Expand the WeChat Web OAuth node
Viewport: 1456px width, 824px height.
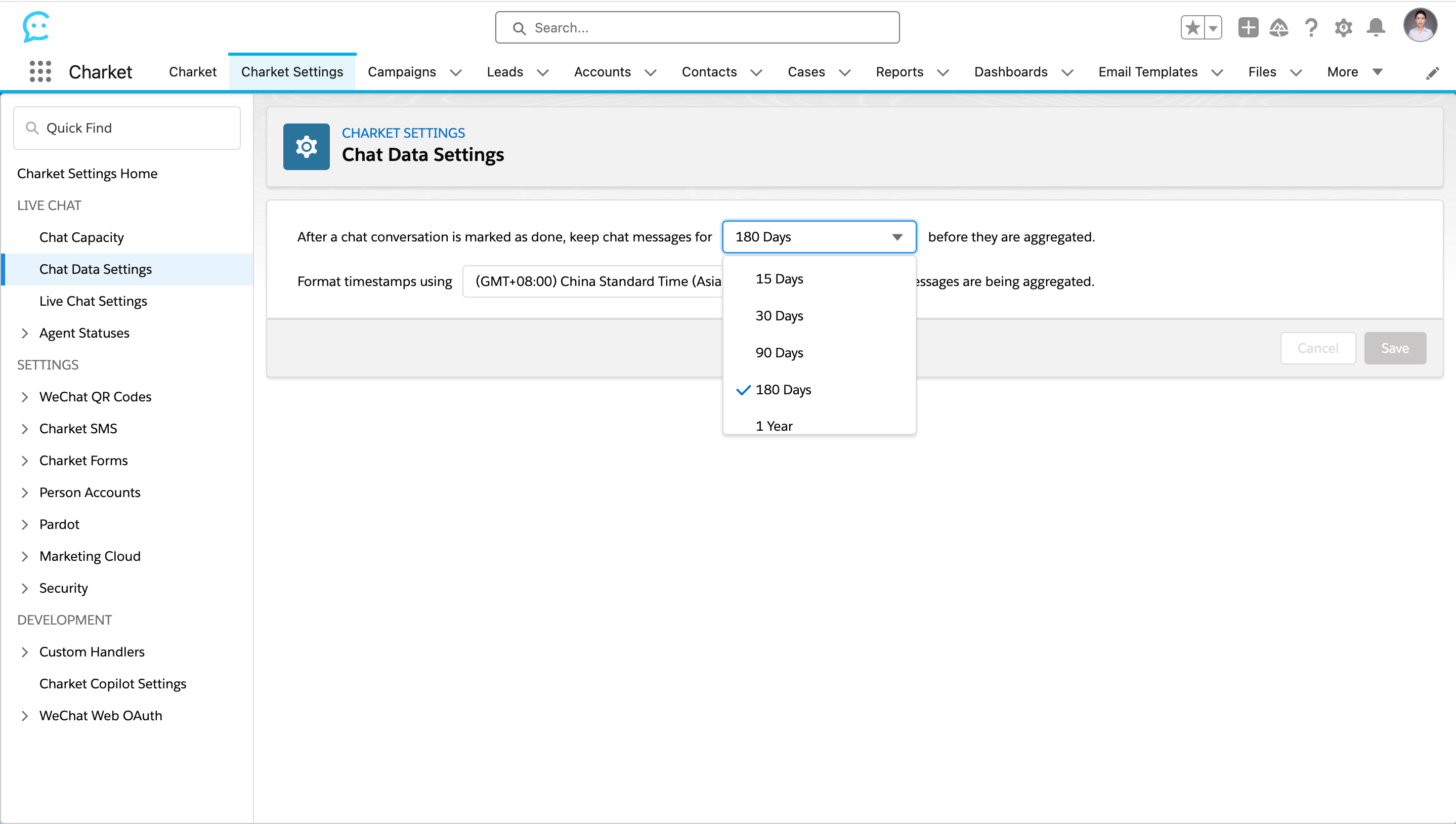point(24,716)
